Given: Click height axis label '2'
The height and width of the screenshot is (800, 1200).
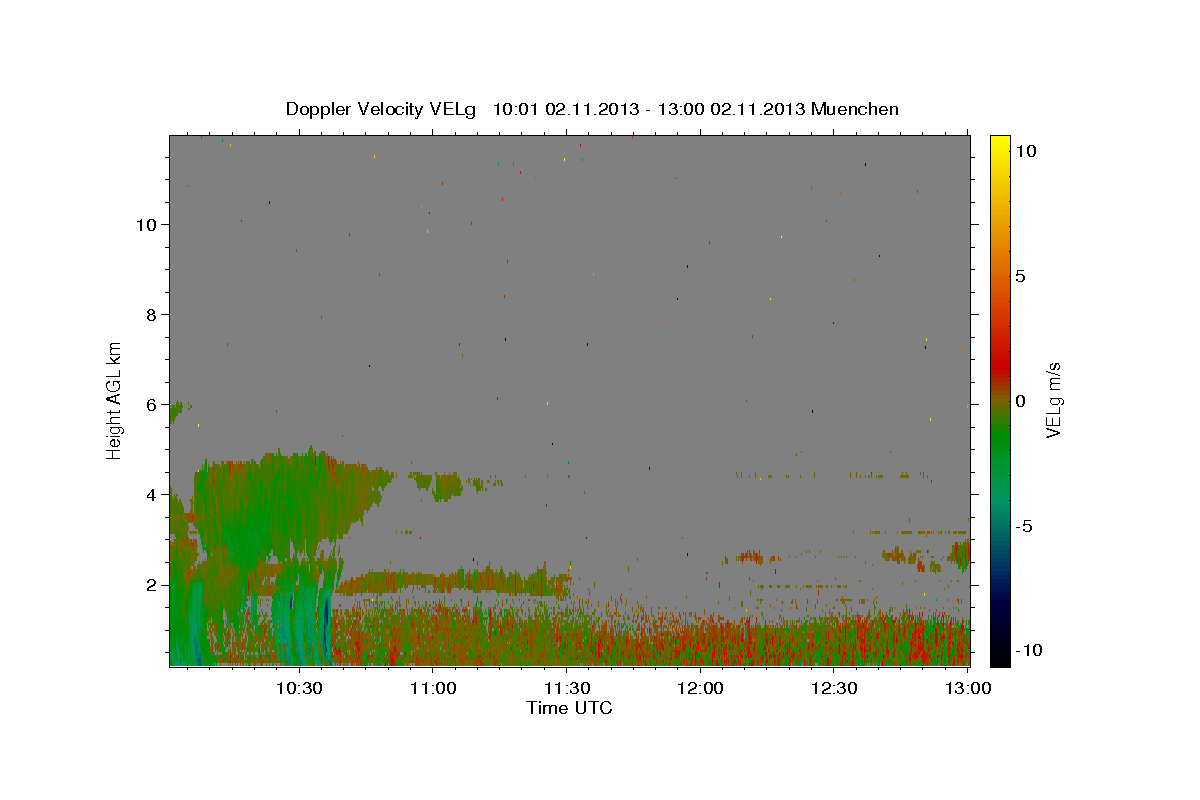Looking at the screenshot, I should (151, 584).
